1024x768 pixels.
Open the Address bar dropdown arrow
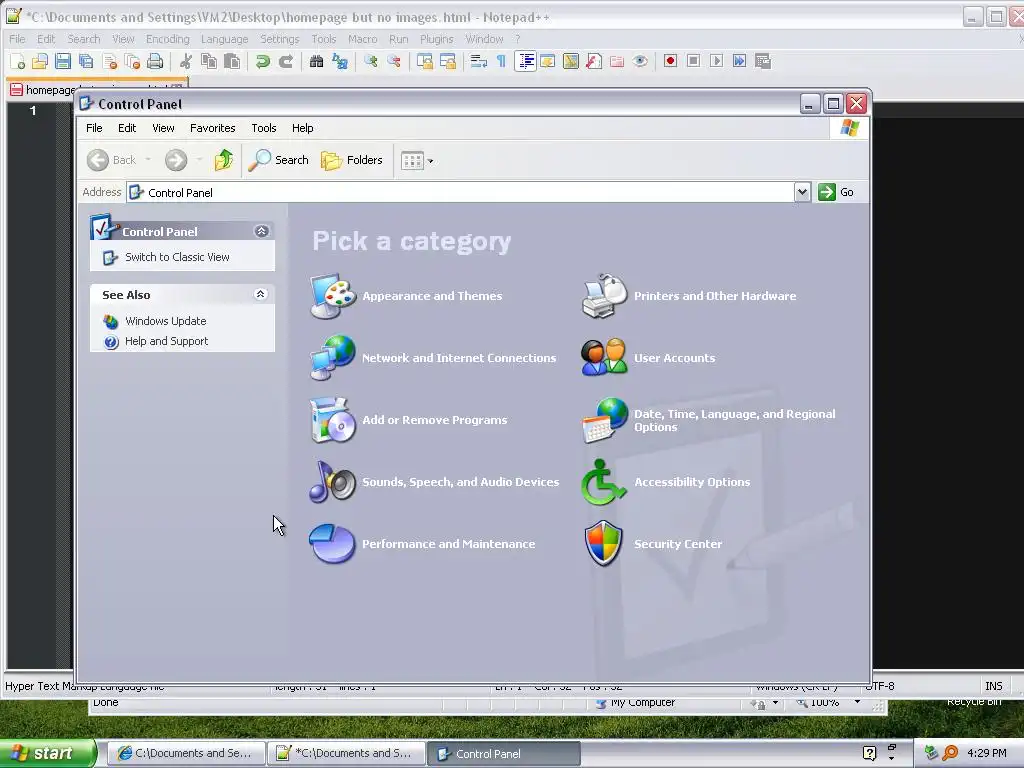click(x=802, y=192)
